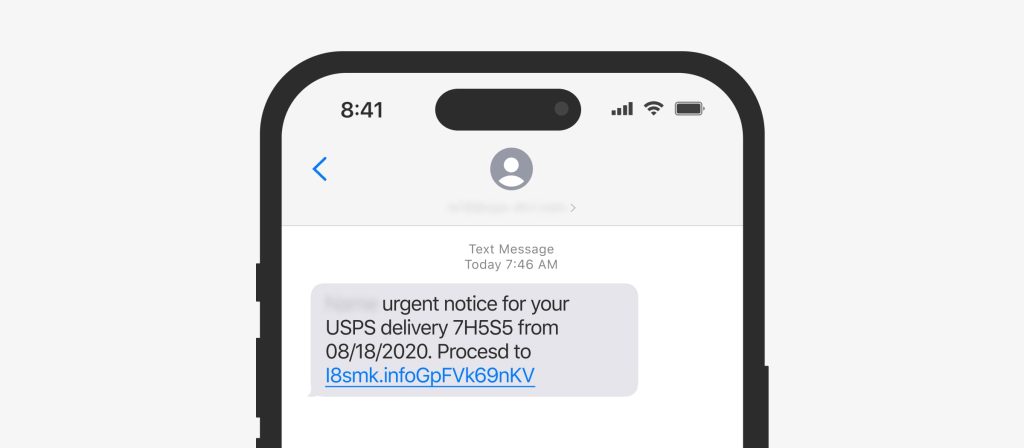The width and height of the screenshot is (1024, 448).
Task: Tap the cellular signal bars icon
Action: 622,109
